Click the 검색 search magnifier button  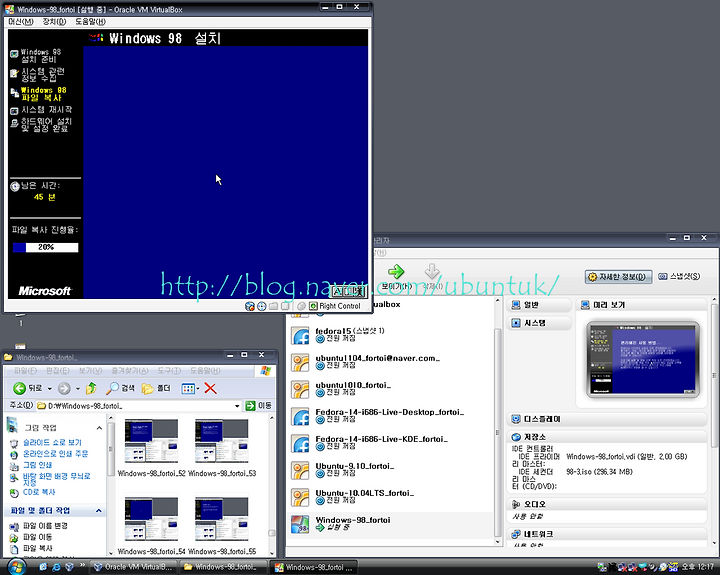coord(120,389)
